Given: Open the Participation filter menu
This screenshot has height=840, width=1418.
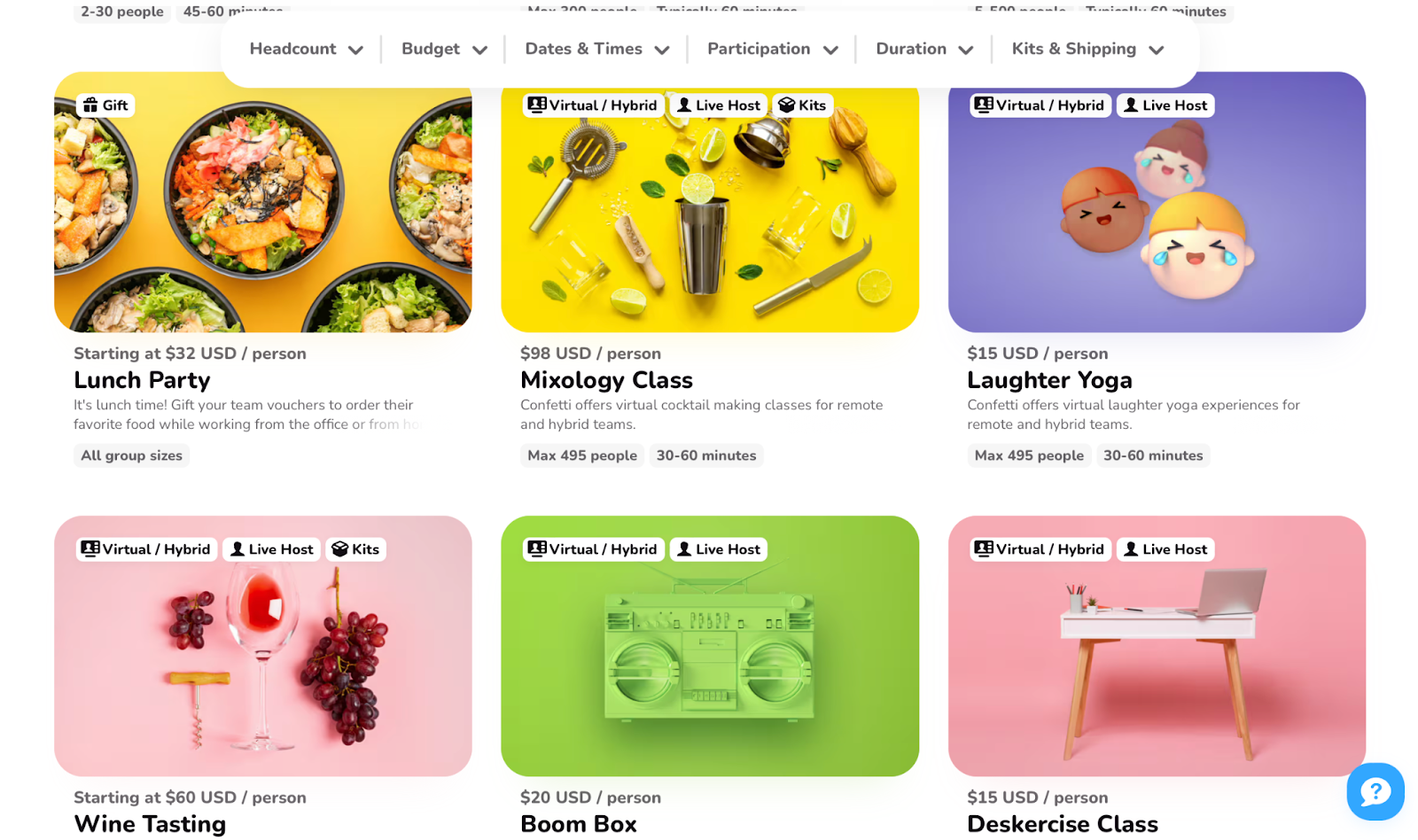Looking at the screenshot, I should pyautogui.click(x=772, y=49).
